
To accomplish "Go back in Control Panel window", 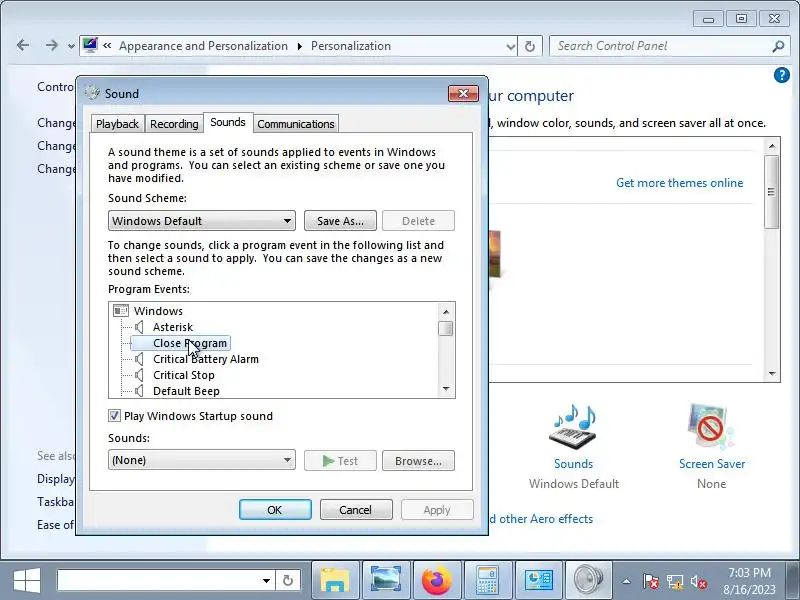I will pyautogui.click(x=23, y=45).
